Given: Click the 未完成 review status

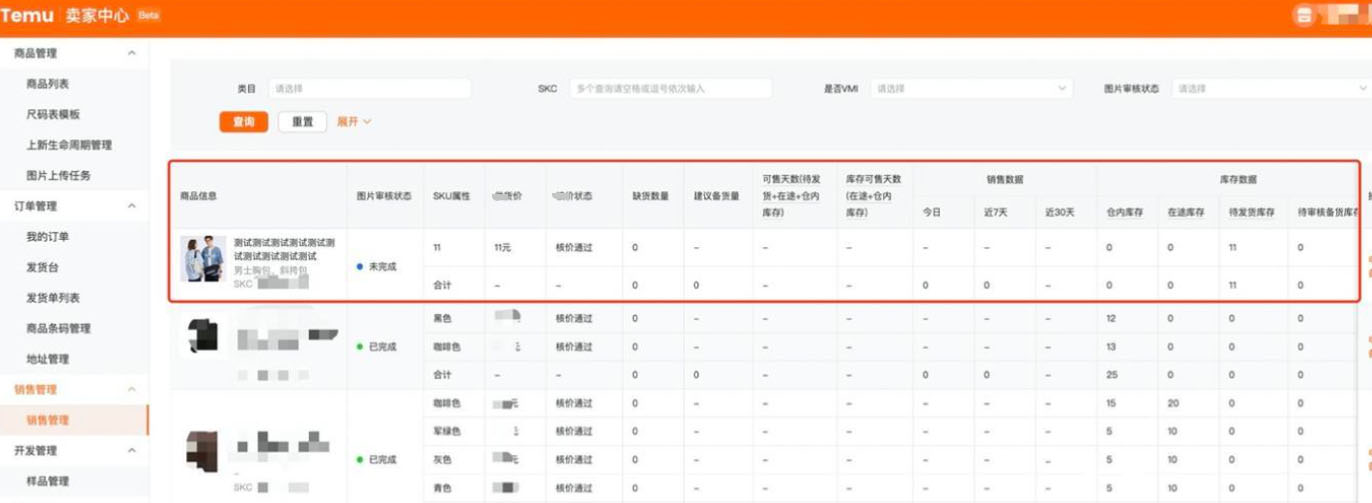Looking at the screenshot, I should click(x=377, y=267).
